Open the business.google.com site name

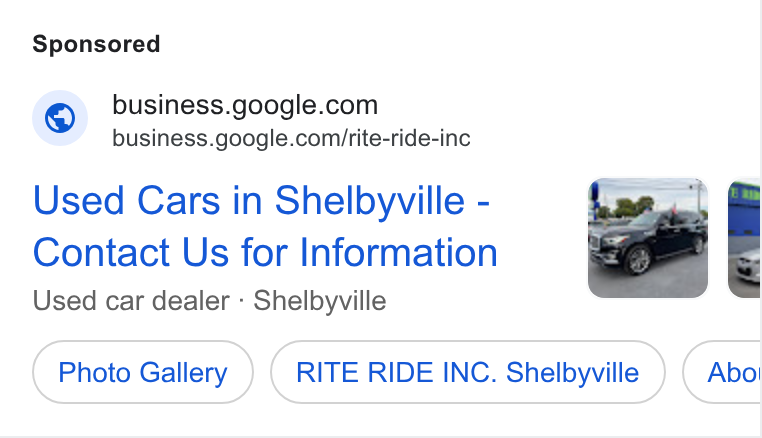[x=245, y=105]
